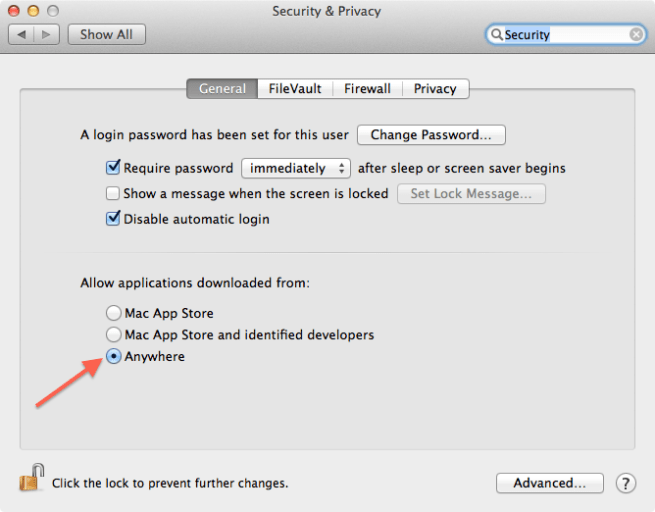Image resolution: width=655 pixels, height=512 pixels.
Task: Go back with the left arrow button
Action: (22, 34)
